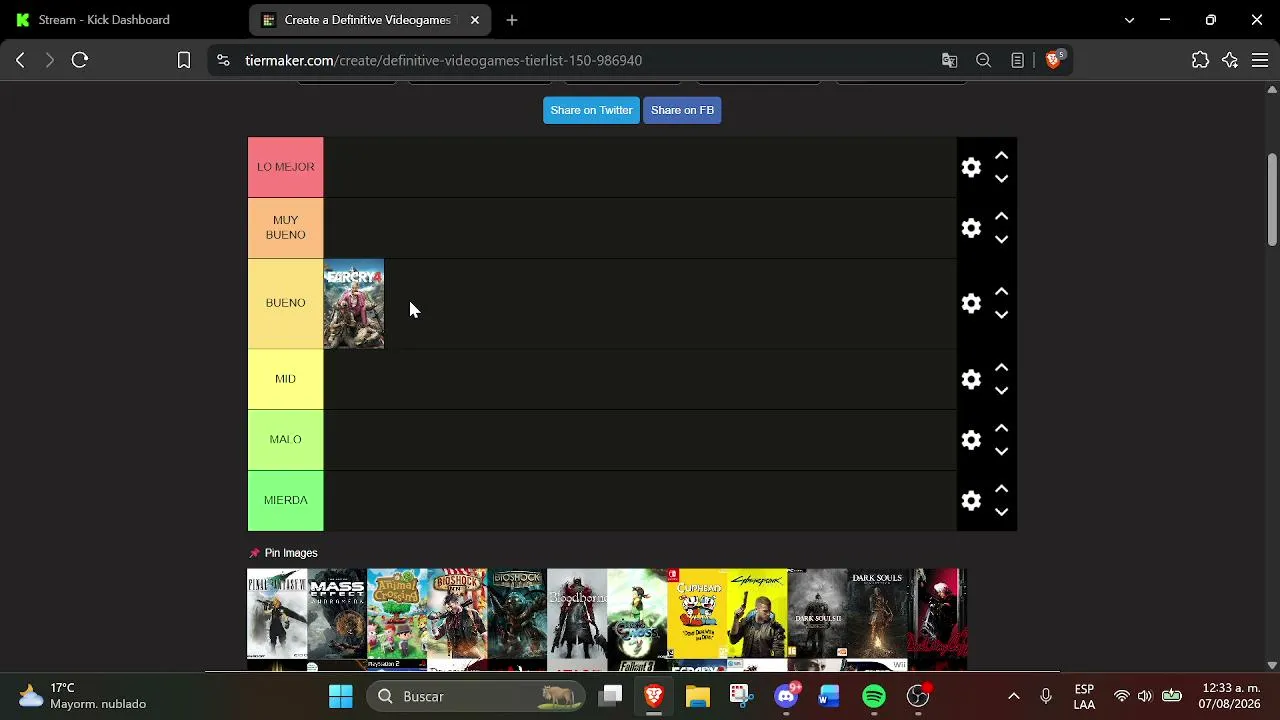Screen dimensions: 1280x720
Task: Move BUENO tier down
Action: [1001, 315]
